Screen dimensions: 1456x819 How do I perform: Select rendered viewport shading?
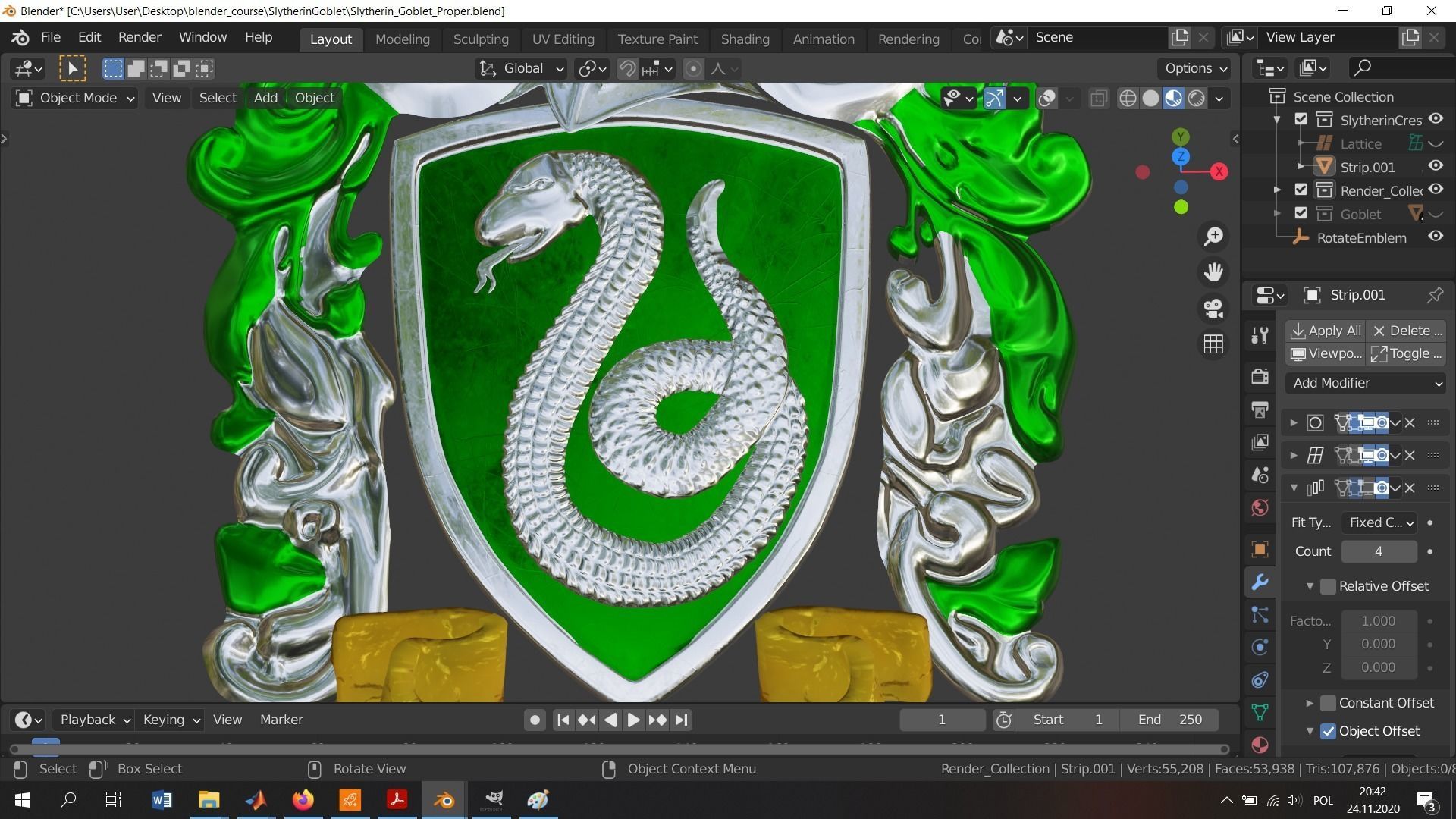pos(1197,98)
